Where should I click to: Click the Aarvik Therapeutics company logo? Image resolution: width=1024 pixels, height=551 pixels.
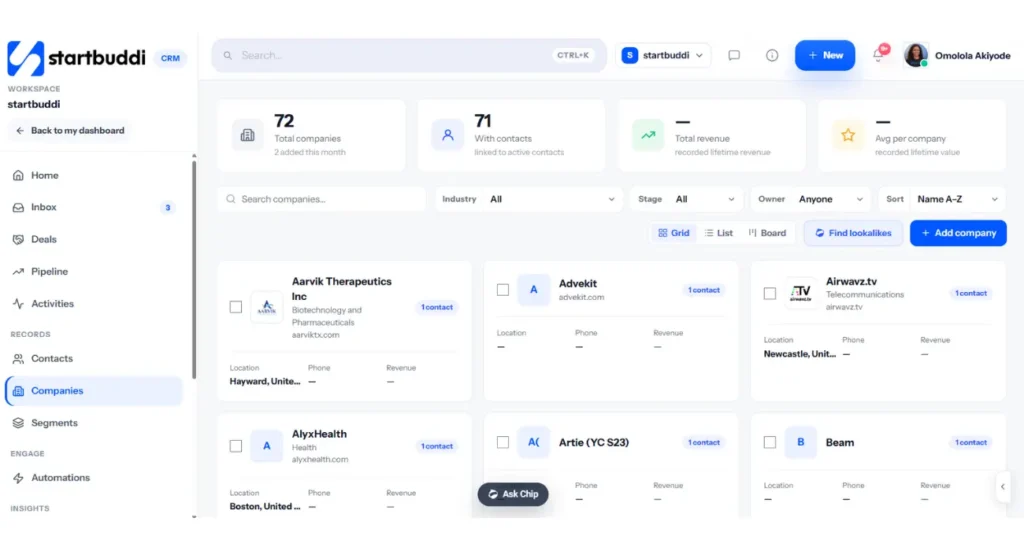(x=266, y=307)
